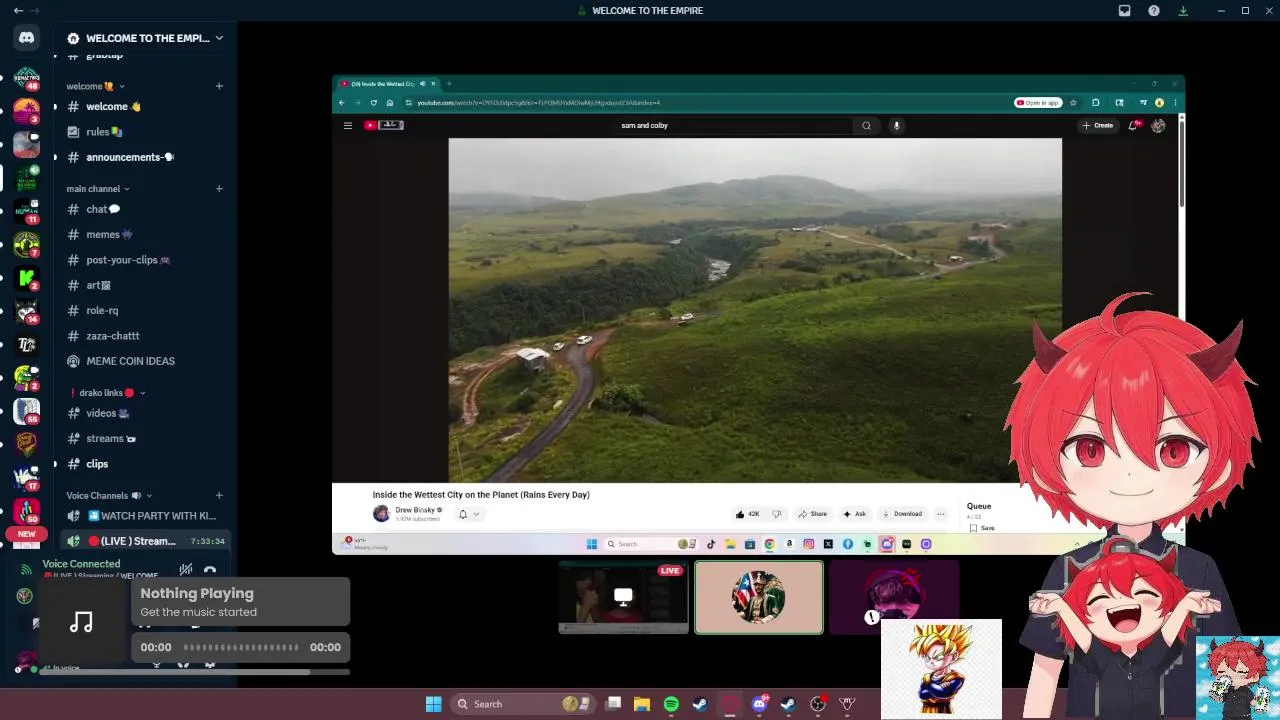The width and height of the screenshot is (1280, 720).
Task: Open Discord from the Windows taskbar
Action: pyautogui.click(x=759, y=704)
